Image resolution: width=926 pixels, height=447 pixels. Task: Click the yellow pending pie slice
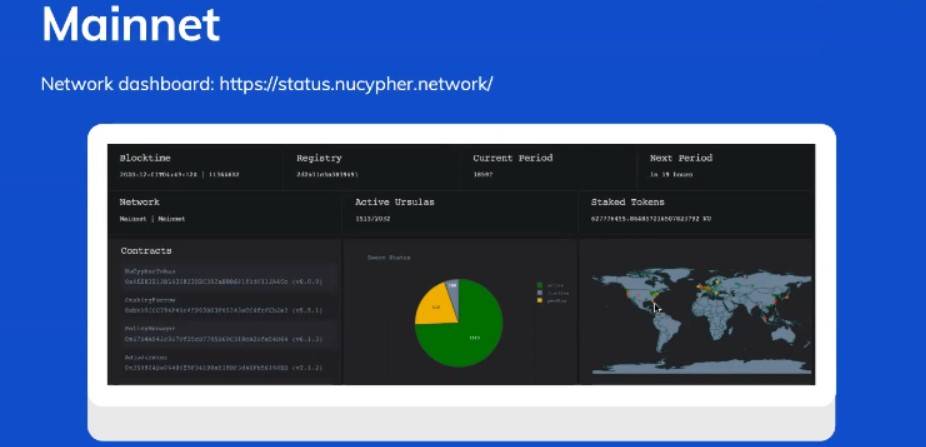pos(436,306)
